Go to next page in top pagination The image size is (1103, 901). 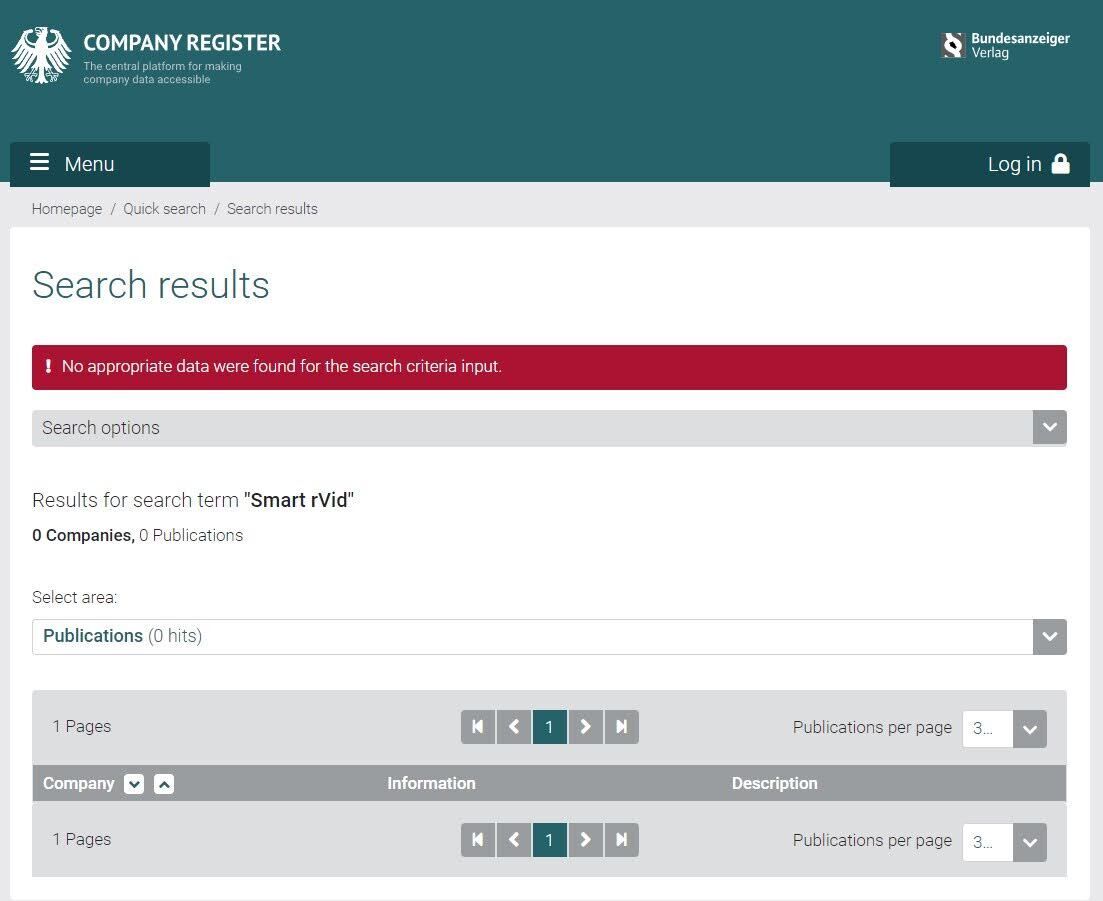click(x=586, y=727)
